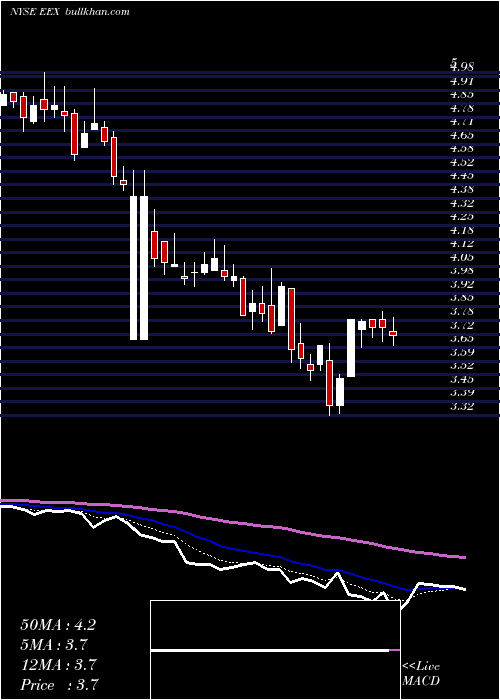Click the white-outlined MACD indicator box
The height and width of the screenshot is (700, 500).
coord(275,650)
